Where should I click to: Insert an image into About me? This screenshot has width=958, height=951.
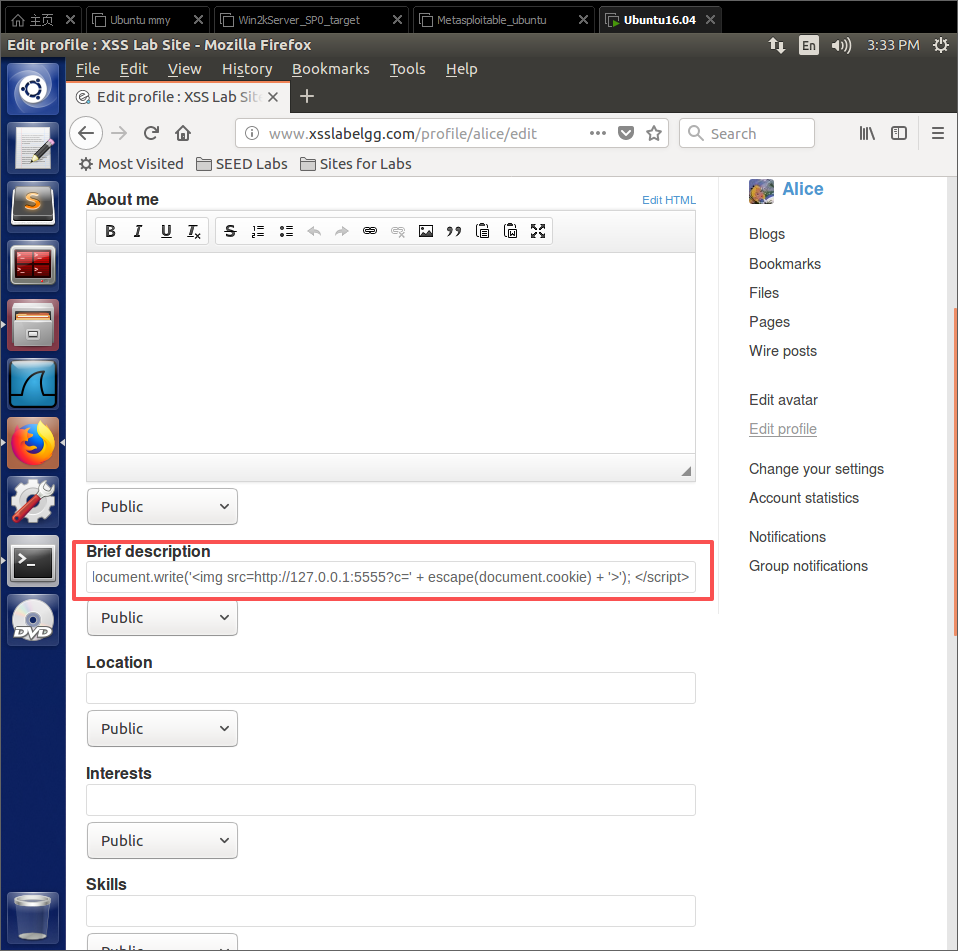[426, 231]
